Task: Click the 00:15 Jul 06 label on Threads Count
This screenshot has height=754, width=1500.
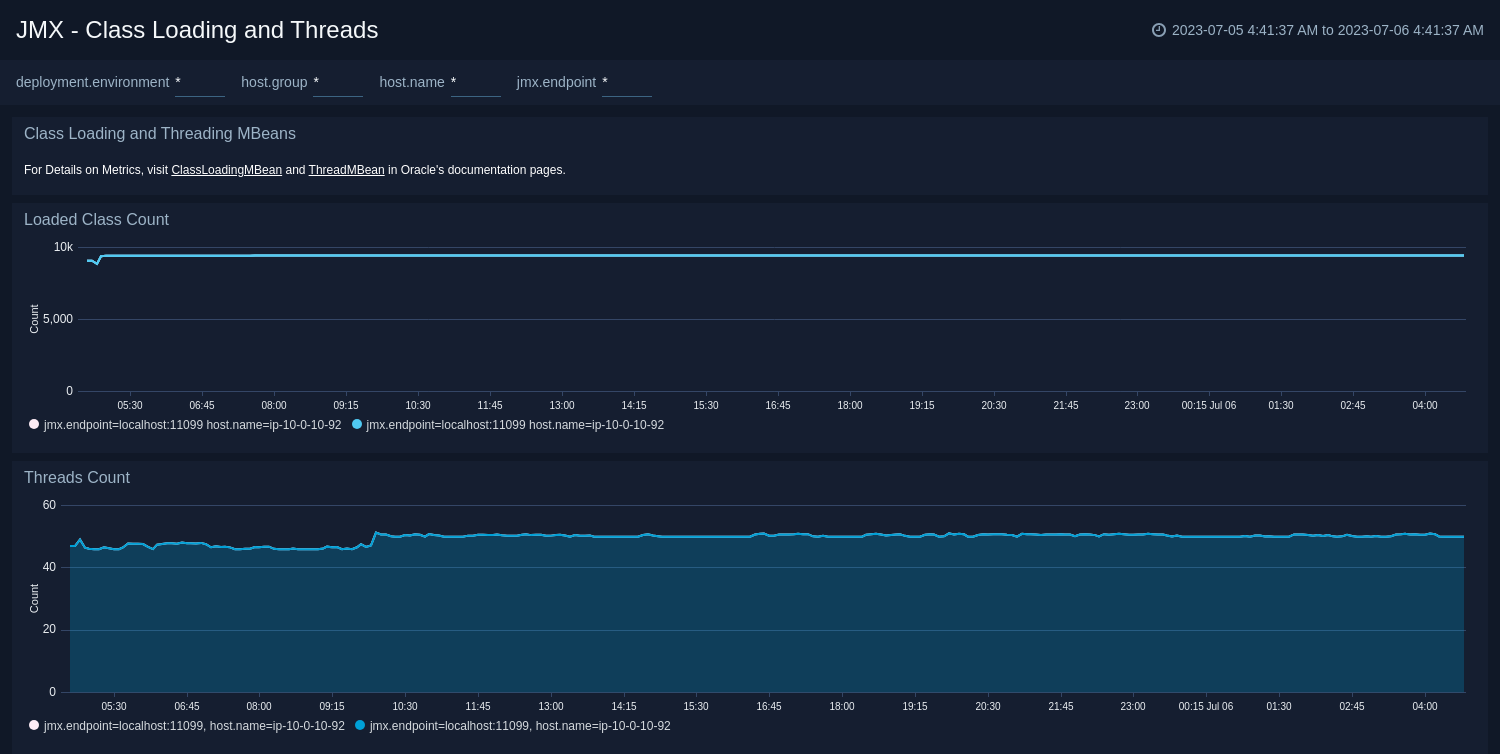Action: click(1206, 706)
